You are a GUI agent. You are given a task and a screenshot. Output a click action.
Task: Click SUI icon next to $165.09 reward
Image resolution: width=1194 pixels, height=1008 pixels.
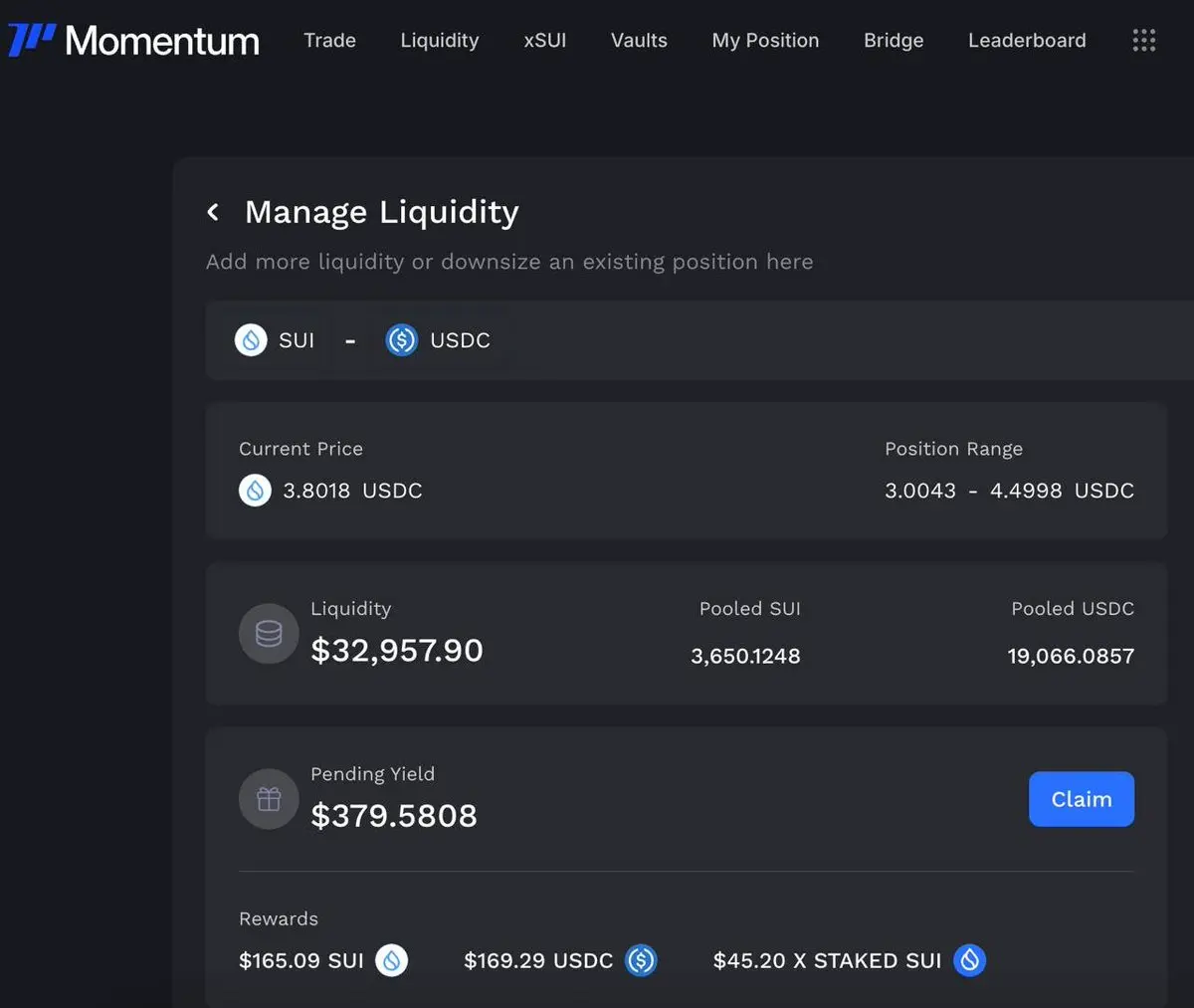391,960
